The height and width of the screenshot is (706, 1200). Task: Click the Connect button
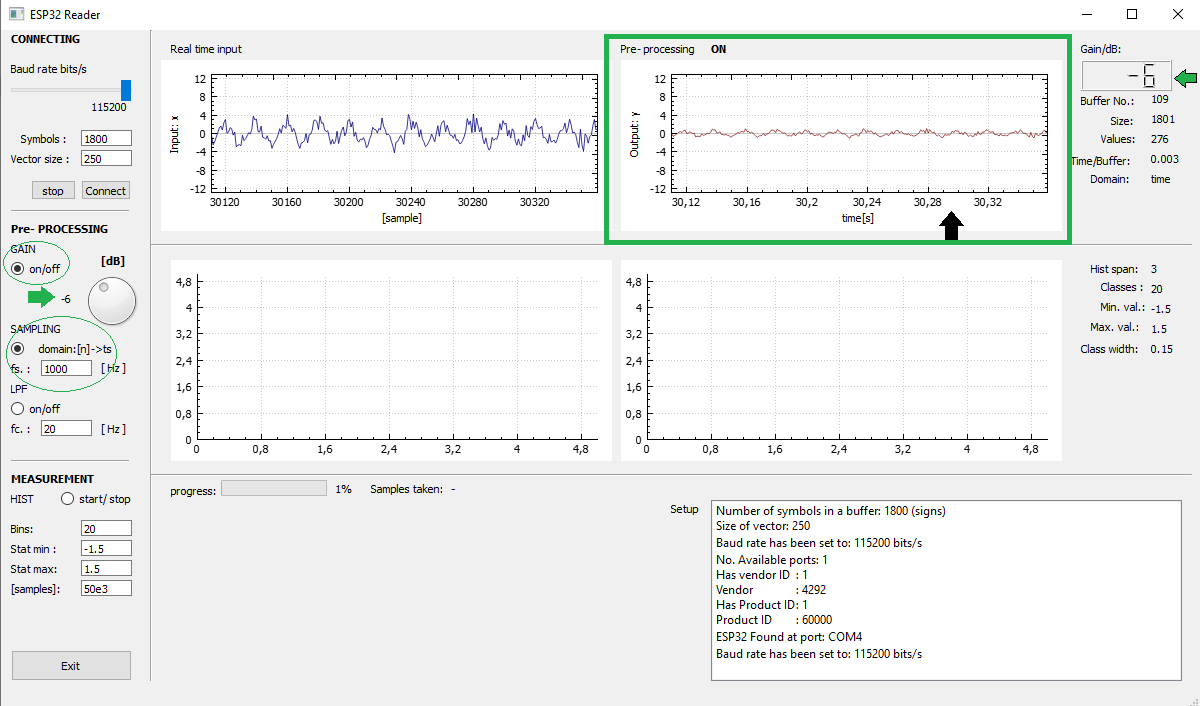tap(105, 190)
